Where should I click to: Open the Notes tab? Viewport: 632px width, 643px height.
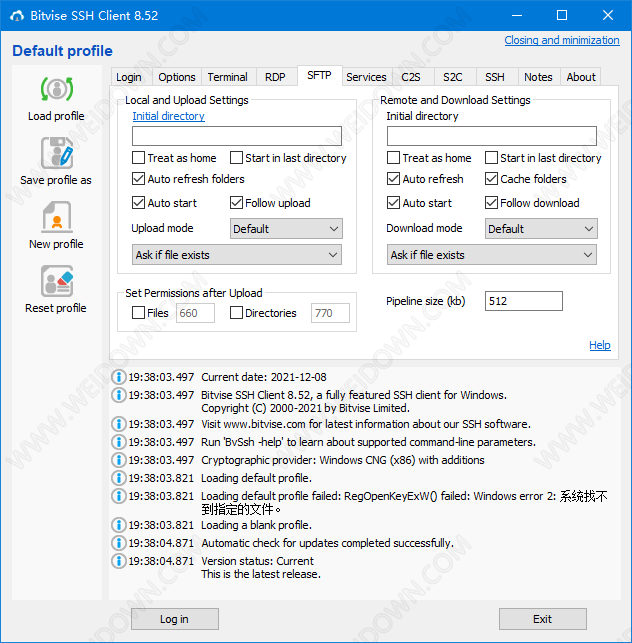point(538,77)
